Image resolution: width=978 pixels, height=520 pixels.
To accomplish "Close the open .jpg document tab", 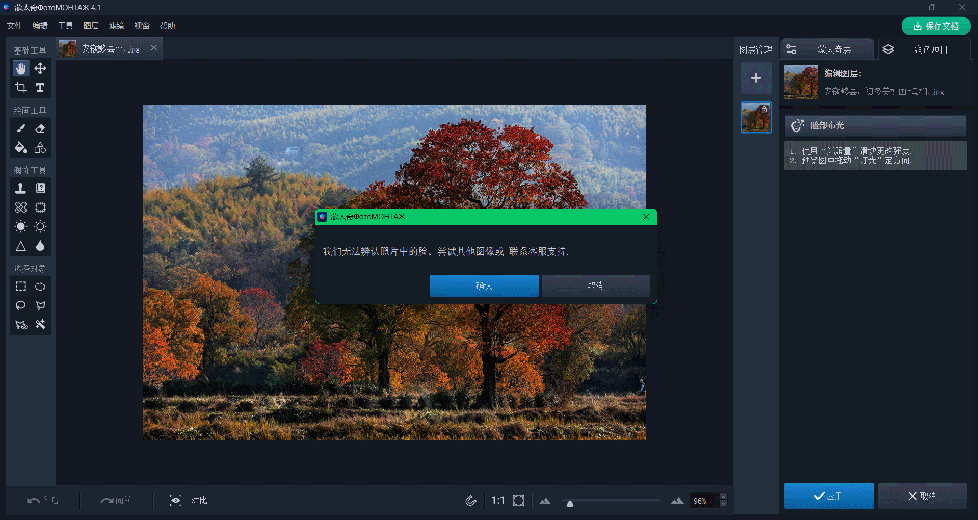I will (153, 47).
